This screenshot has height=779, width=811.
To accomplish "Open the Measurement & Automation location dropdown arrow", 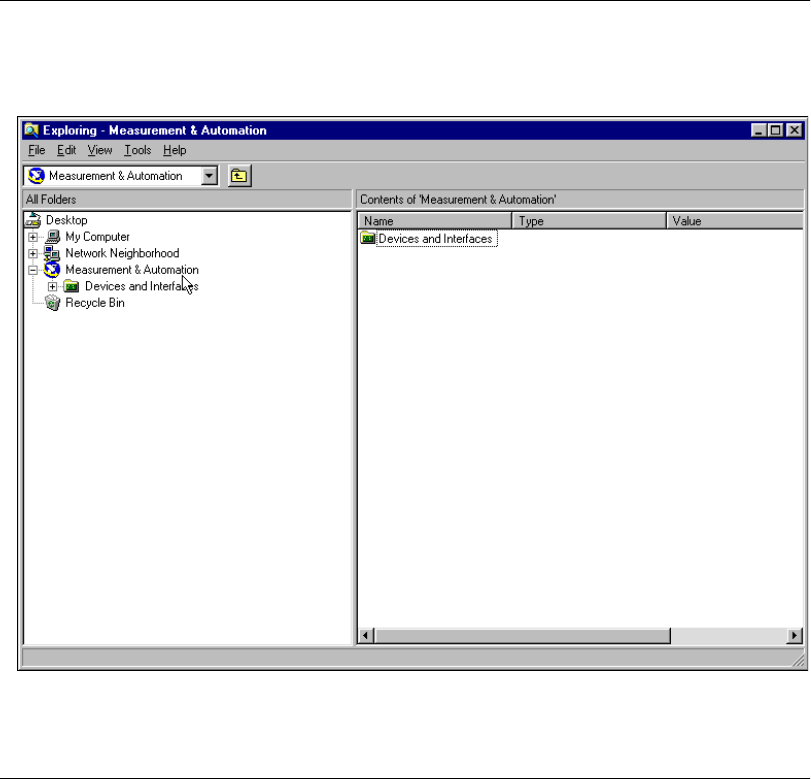I will (209, 176).
